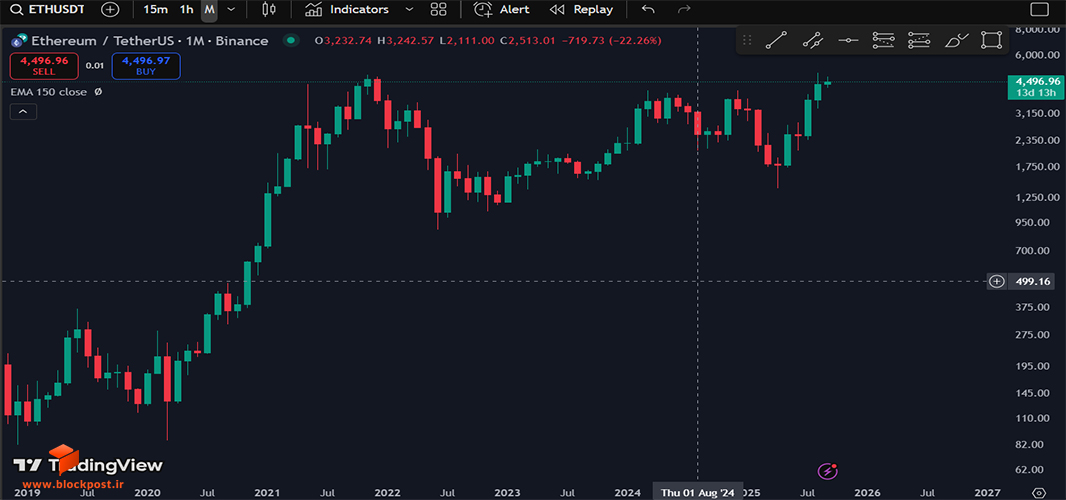
Task: Select the Trend Line drawing tool
Action: pos(776,41)
